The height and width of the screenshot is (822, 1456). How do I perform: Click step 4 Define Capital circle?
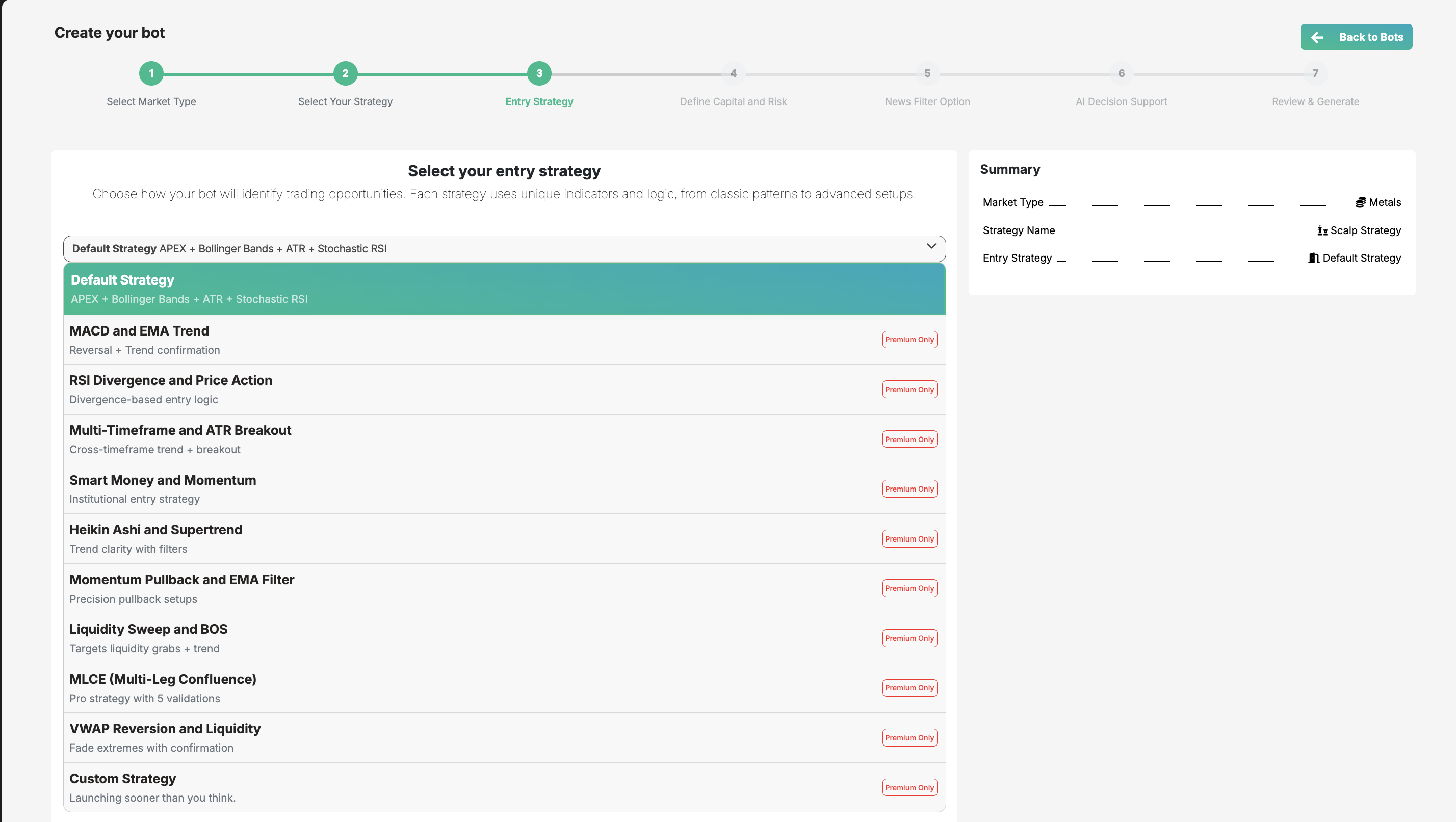coord(733,73)
